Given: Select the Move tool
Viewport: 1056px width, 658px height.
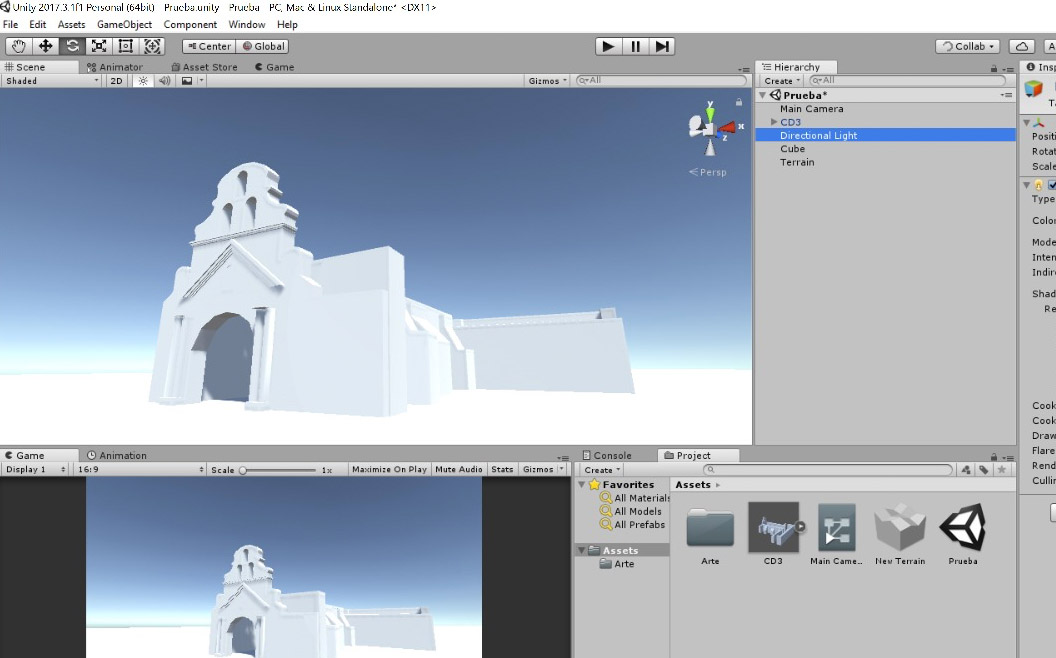Looking at the screenshot, I should [x=46, y=46].
